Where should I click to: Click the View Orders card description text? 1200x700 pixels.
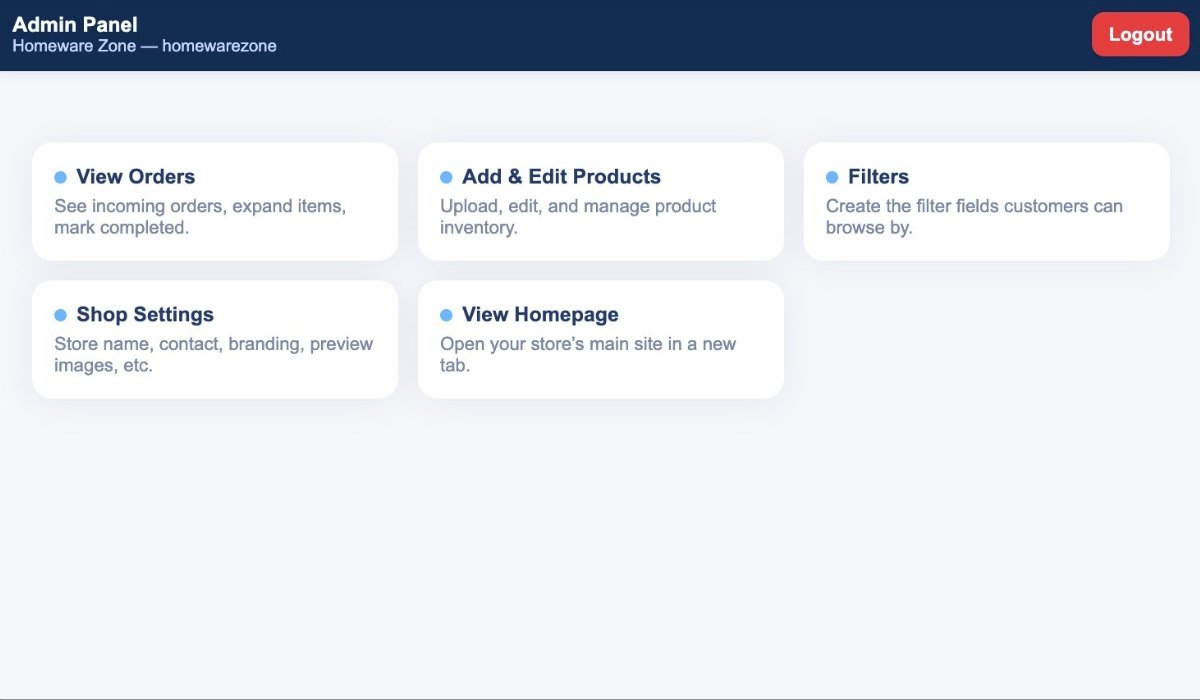click(200, 216)
